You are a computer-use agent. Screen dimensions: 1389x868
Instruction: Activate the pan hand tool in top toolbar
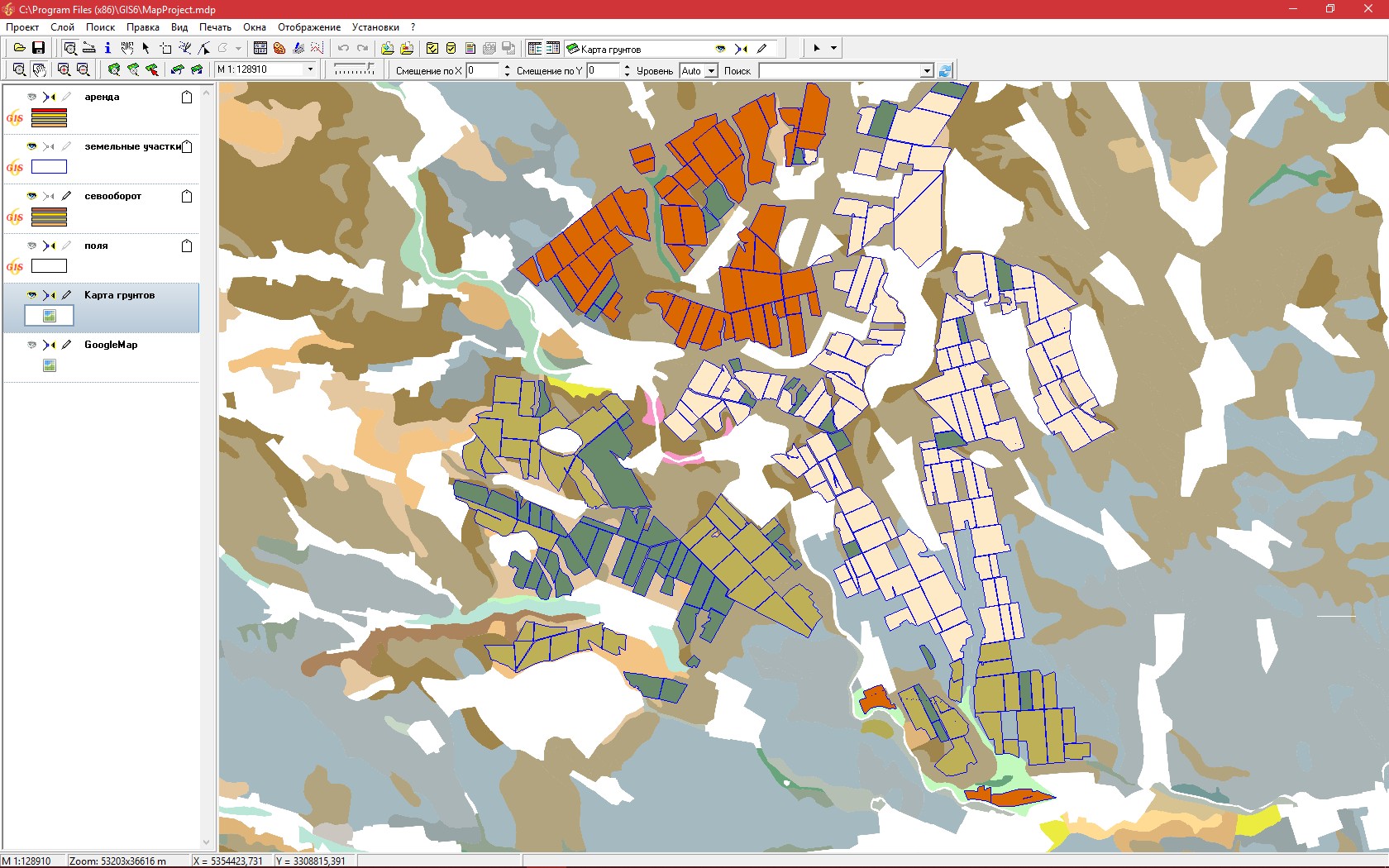point(126,48)
